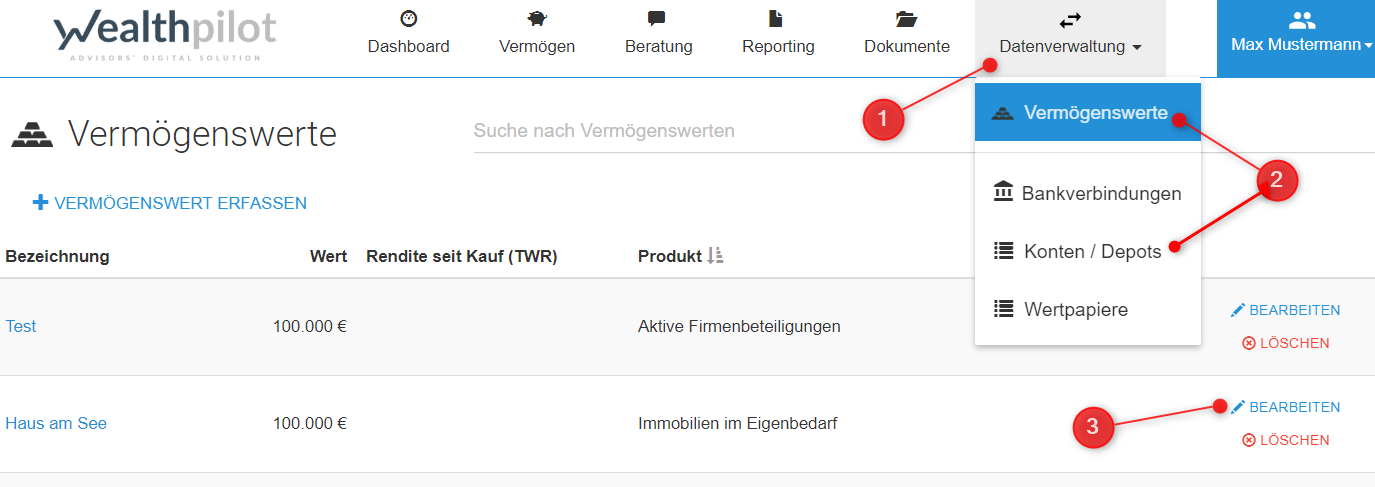1375x487 pixels.
Task: Click the gold bars icon beside the Vermögenswerte heading
Action: [31, 134]
